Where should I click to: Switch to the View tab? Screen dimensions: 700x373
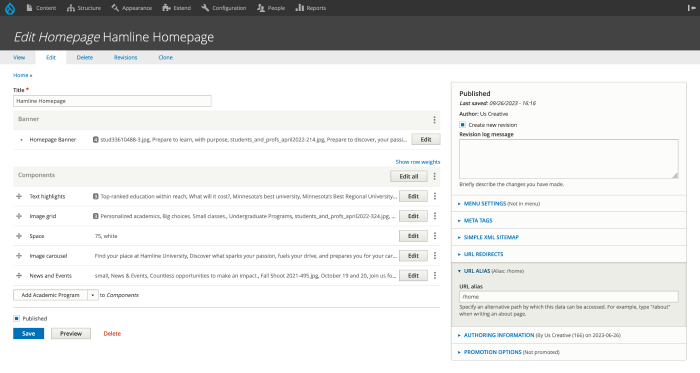19,57
